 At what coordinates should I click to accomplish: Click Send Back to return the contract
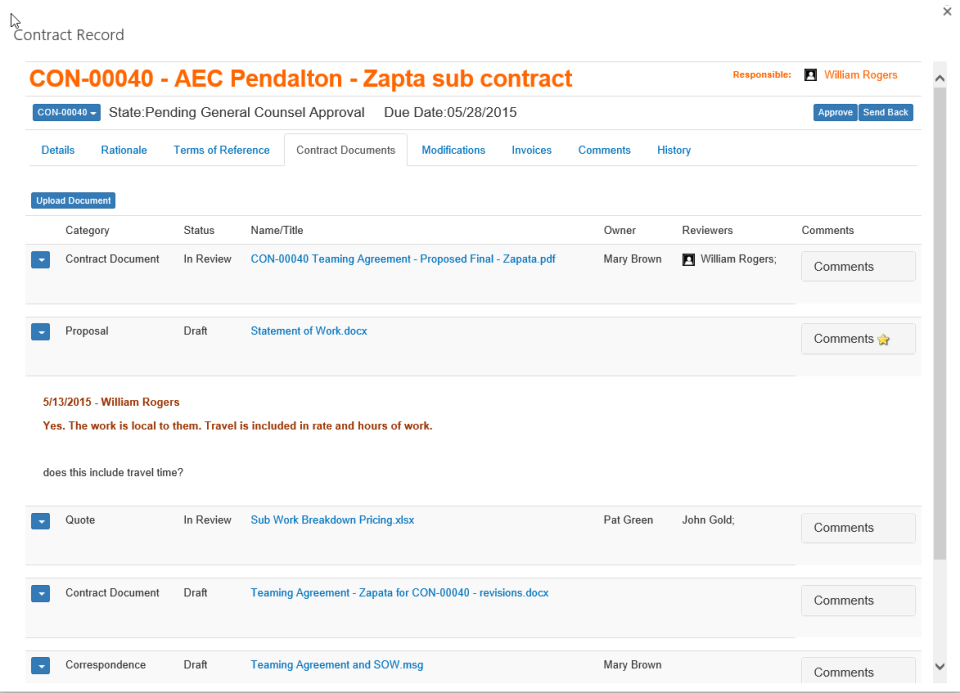[885, 112]
